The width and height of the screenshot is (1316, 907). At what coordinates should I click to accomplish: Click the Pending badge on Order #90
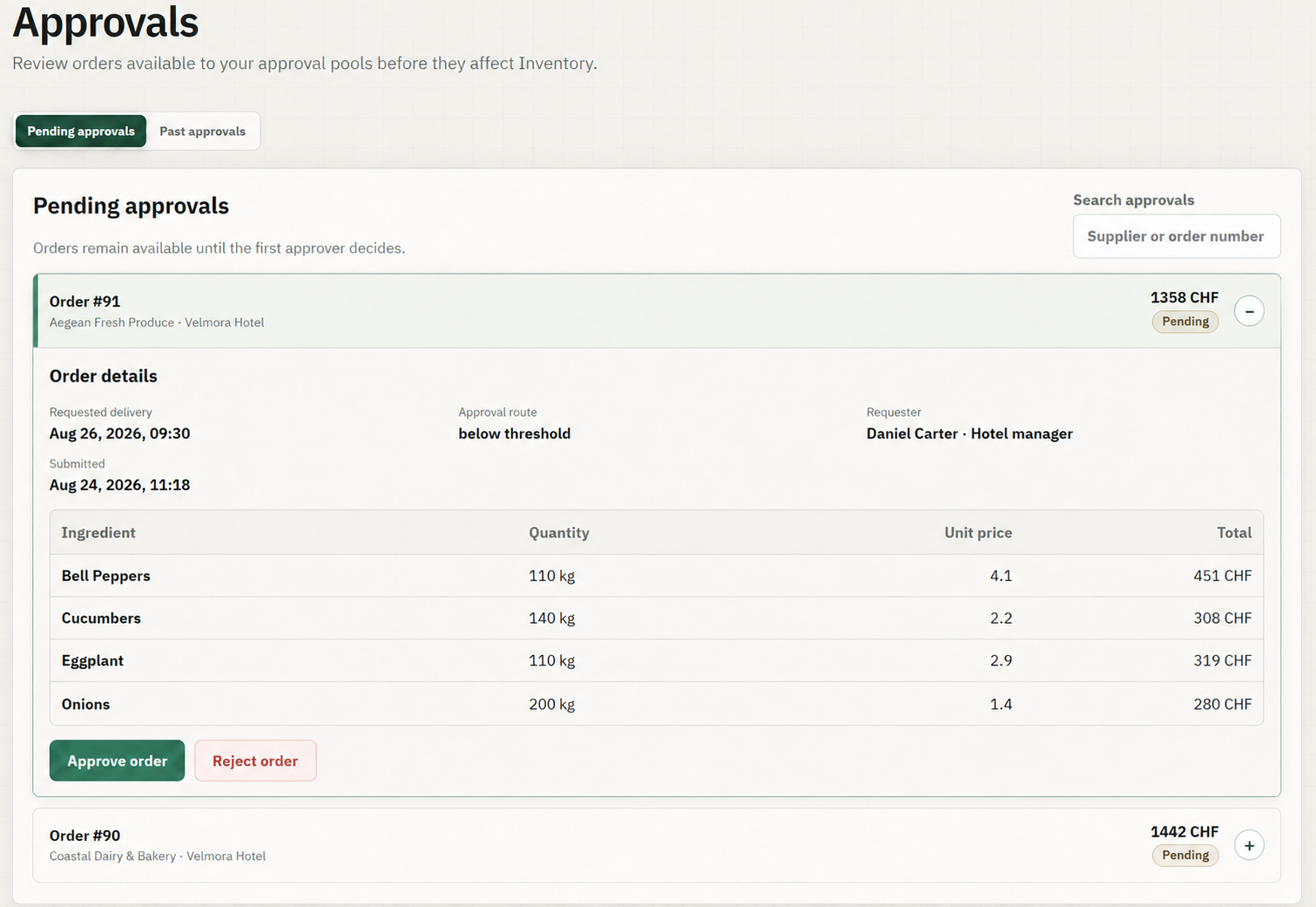click(1185, 856)
